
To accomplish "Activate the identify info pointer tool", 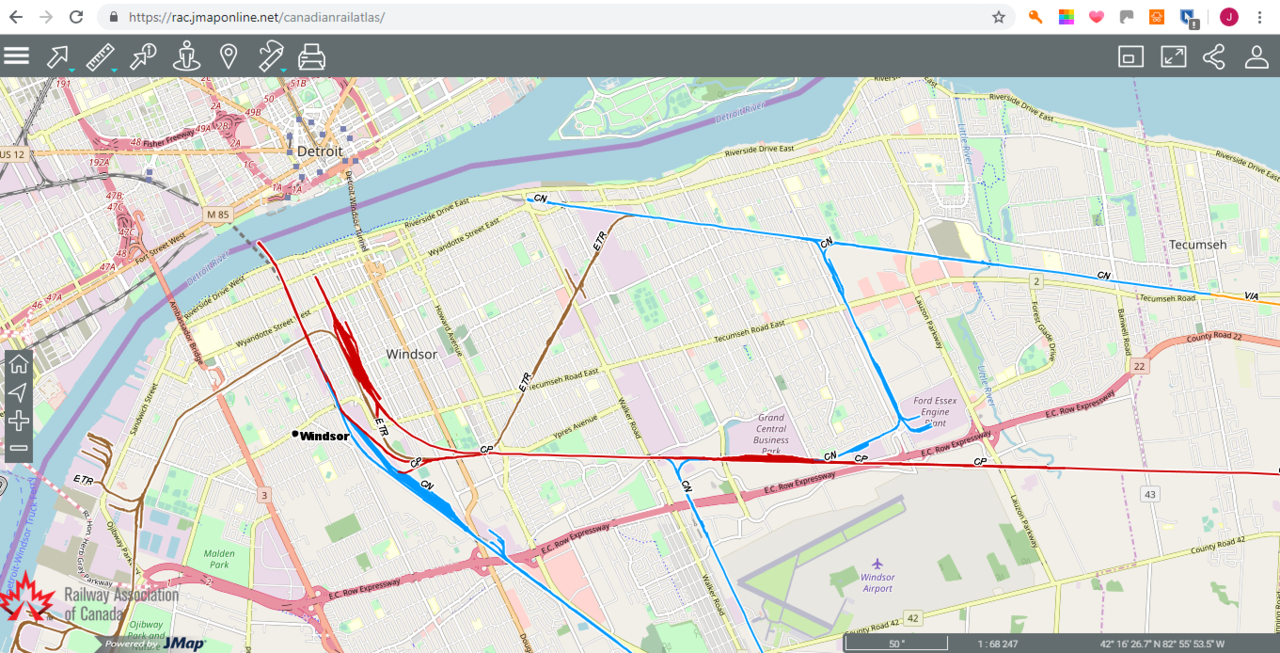I will tap(143, 57).
